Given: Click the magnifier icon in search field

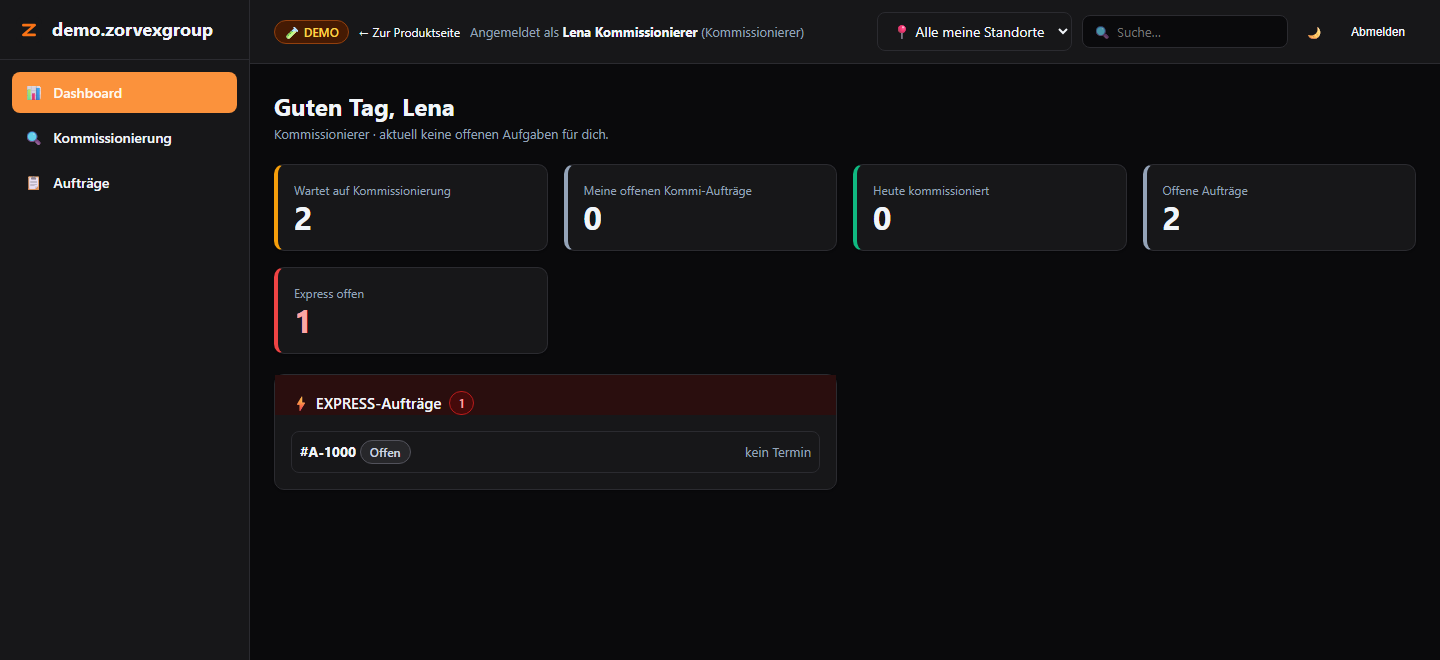Looking at the screenshot, I should (1102, 32).
